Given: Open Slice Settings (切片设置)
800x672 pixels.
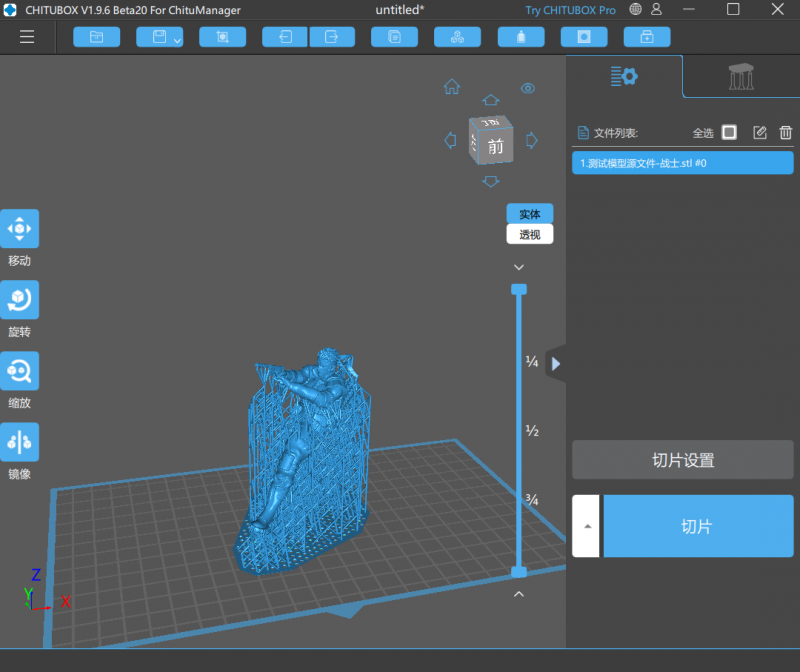Looking at the screenshot, I should tap(682, 460).
